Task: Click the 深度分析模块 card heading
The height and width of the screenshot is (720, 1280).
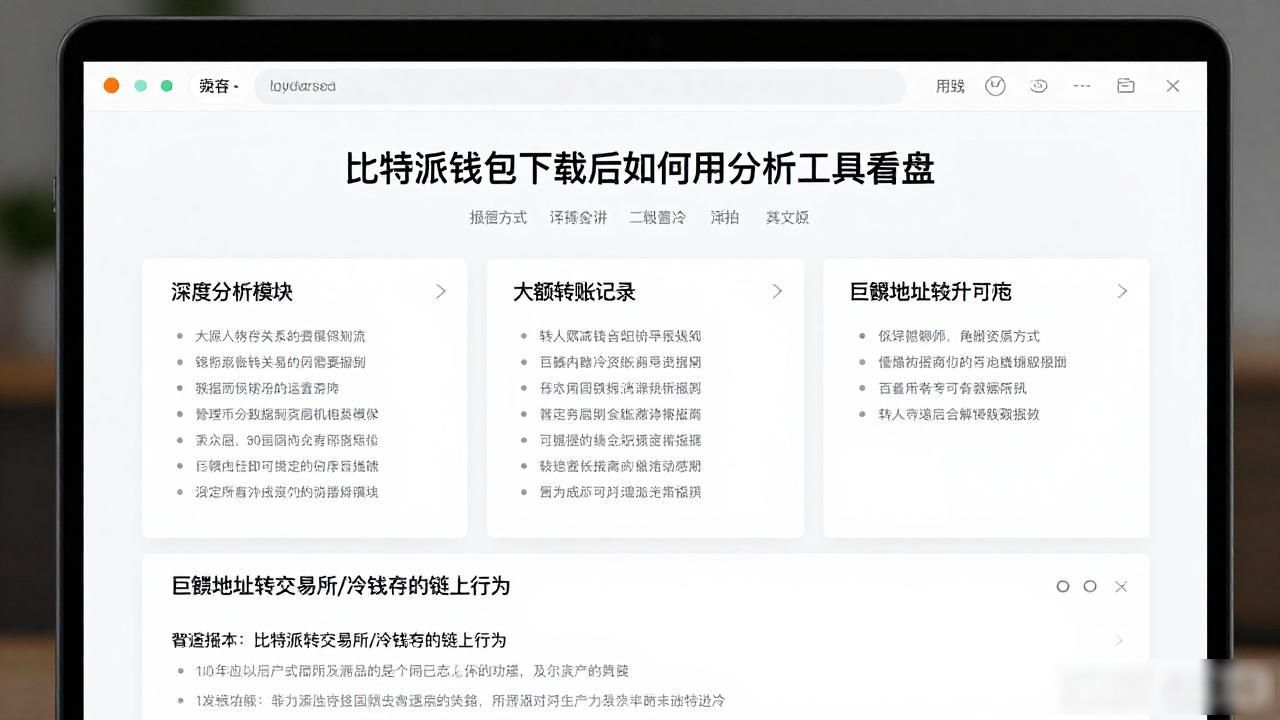Action: click(232, 292)
